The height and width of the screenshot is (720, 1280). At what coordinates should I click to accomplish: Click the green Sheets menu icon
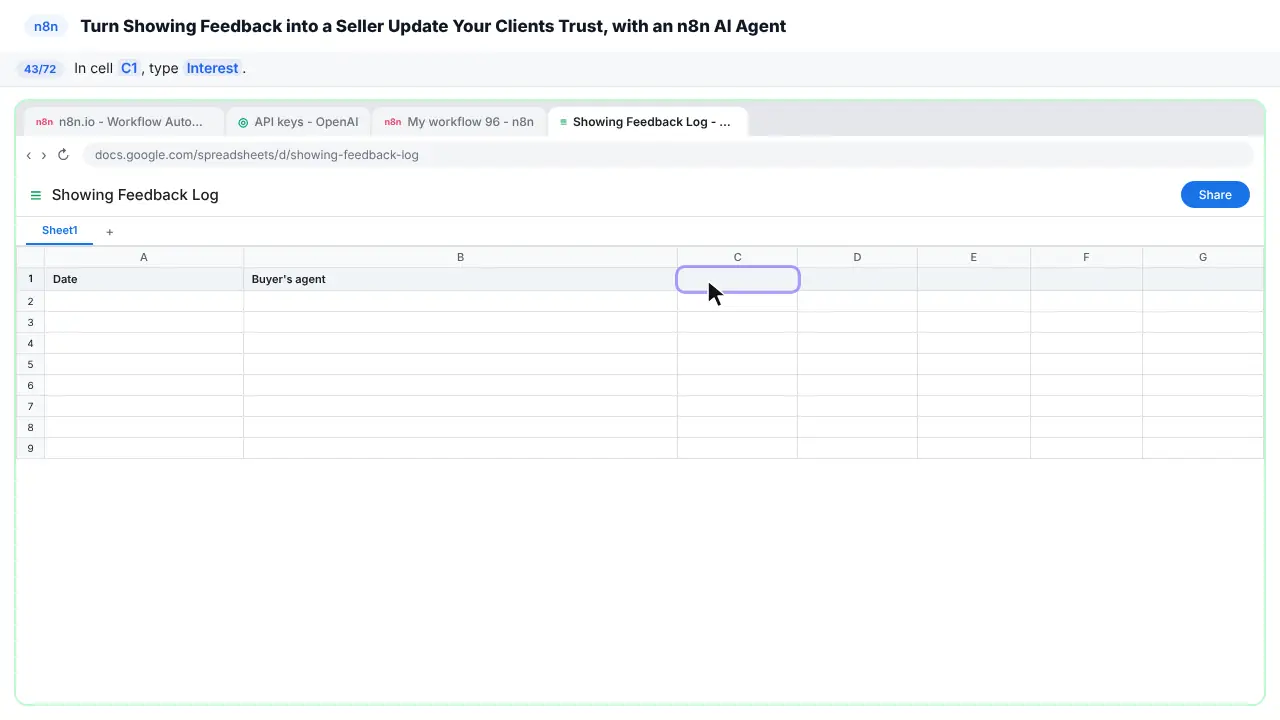[x=36, y=195]
